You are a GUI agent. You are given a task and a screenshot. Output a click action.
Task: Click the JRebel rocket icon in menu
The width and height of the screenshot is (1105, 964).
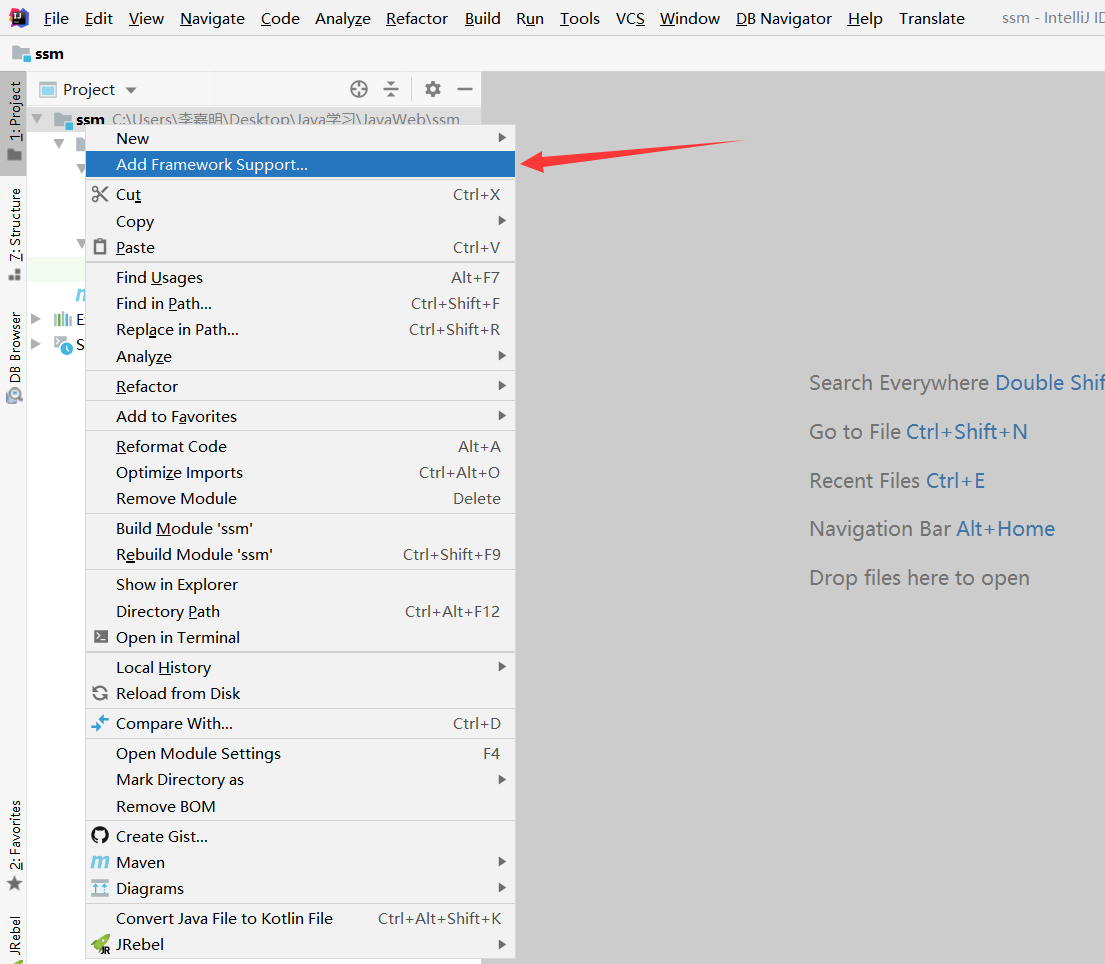point(101,944)
